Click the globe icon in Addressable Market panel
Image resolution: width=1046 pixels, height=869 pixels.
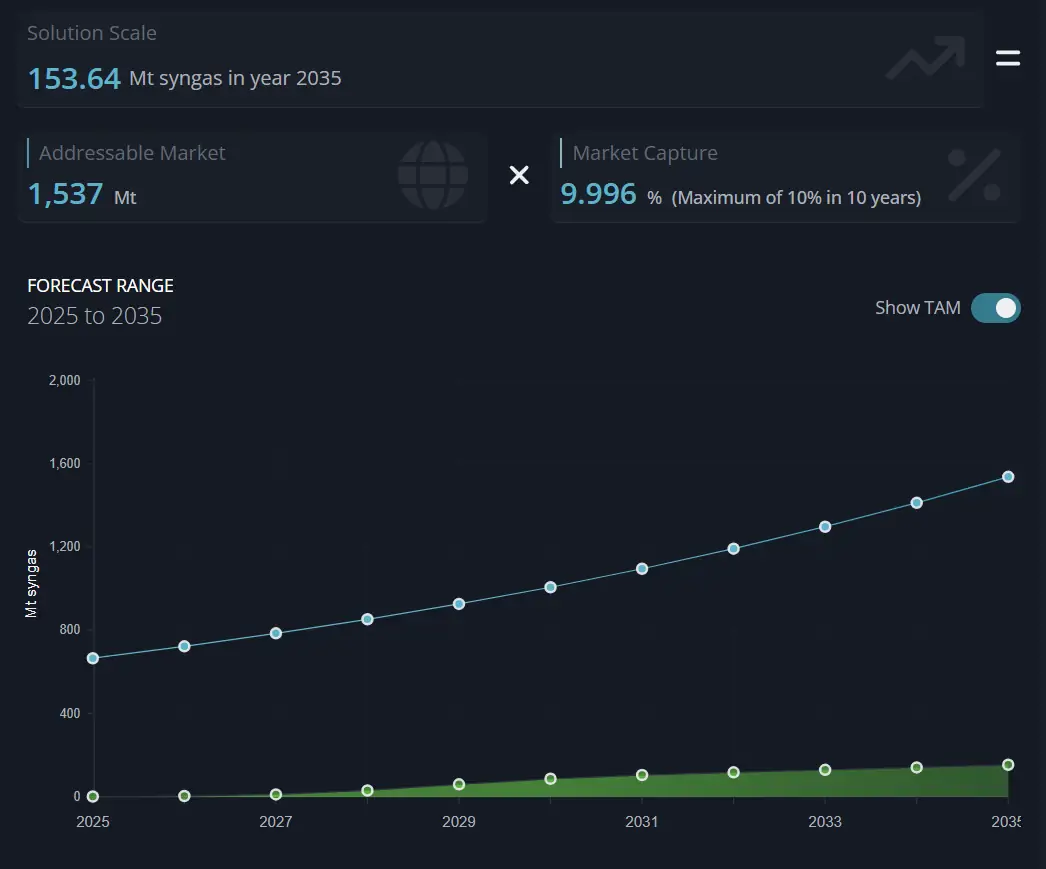coord(432,175)
